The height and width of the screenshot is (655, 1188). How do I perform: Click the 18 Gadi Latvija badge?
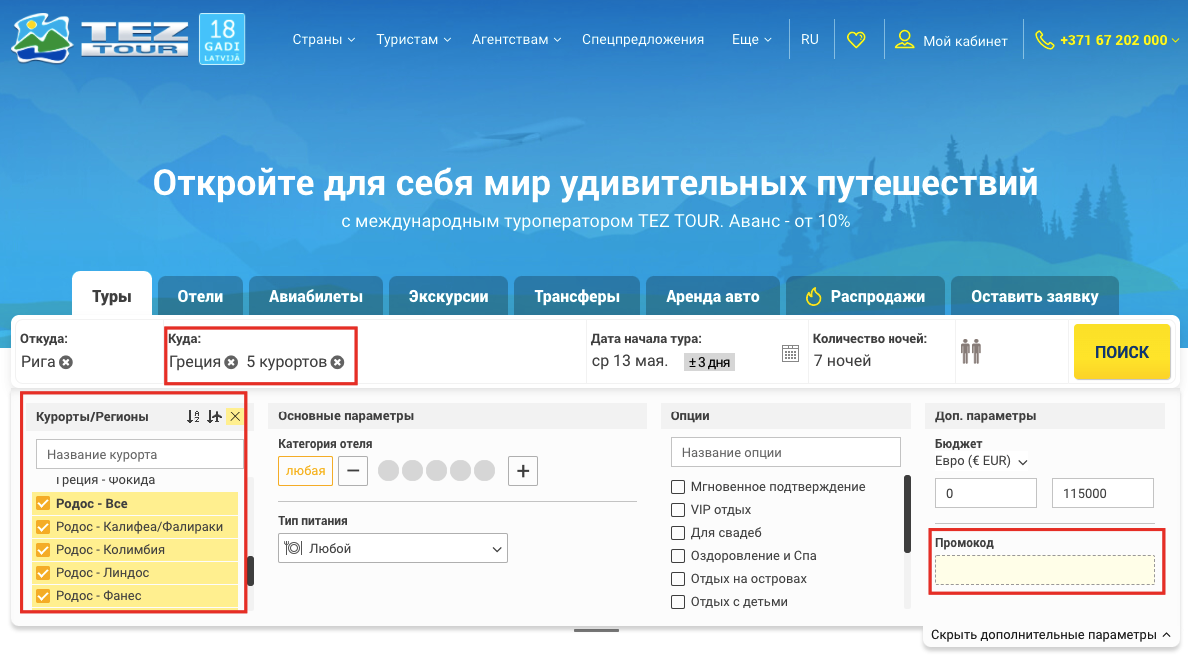coord(222,39)
